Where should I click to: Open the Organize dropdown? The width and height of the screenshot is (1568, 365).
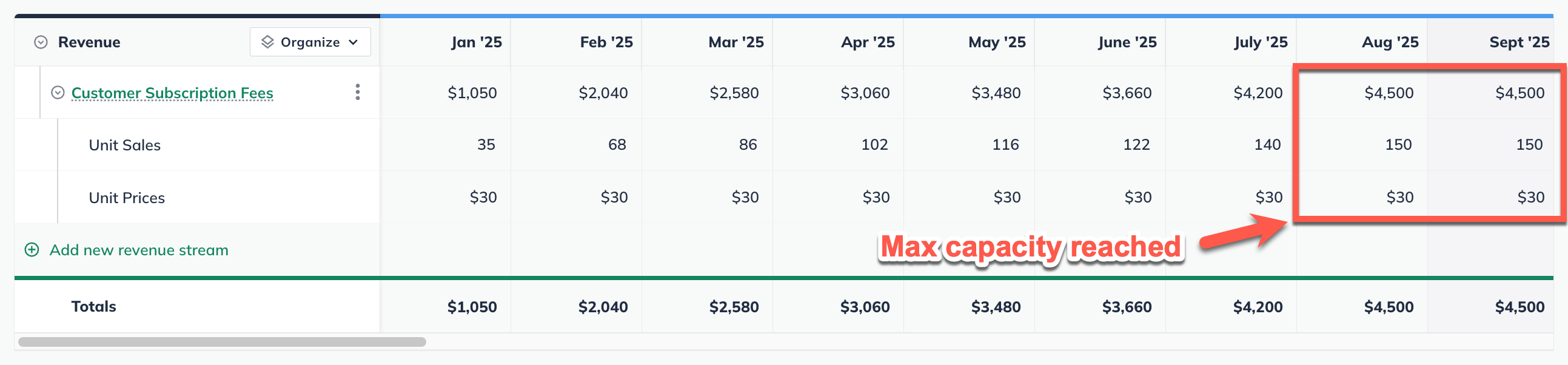pyautogui.click(x=309, y=41)
